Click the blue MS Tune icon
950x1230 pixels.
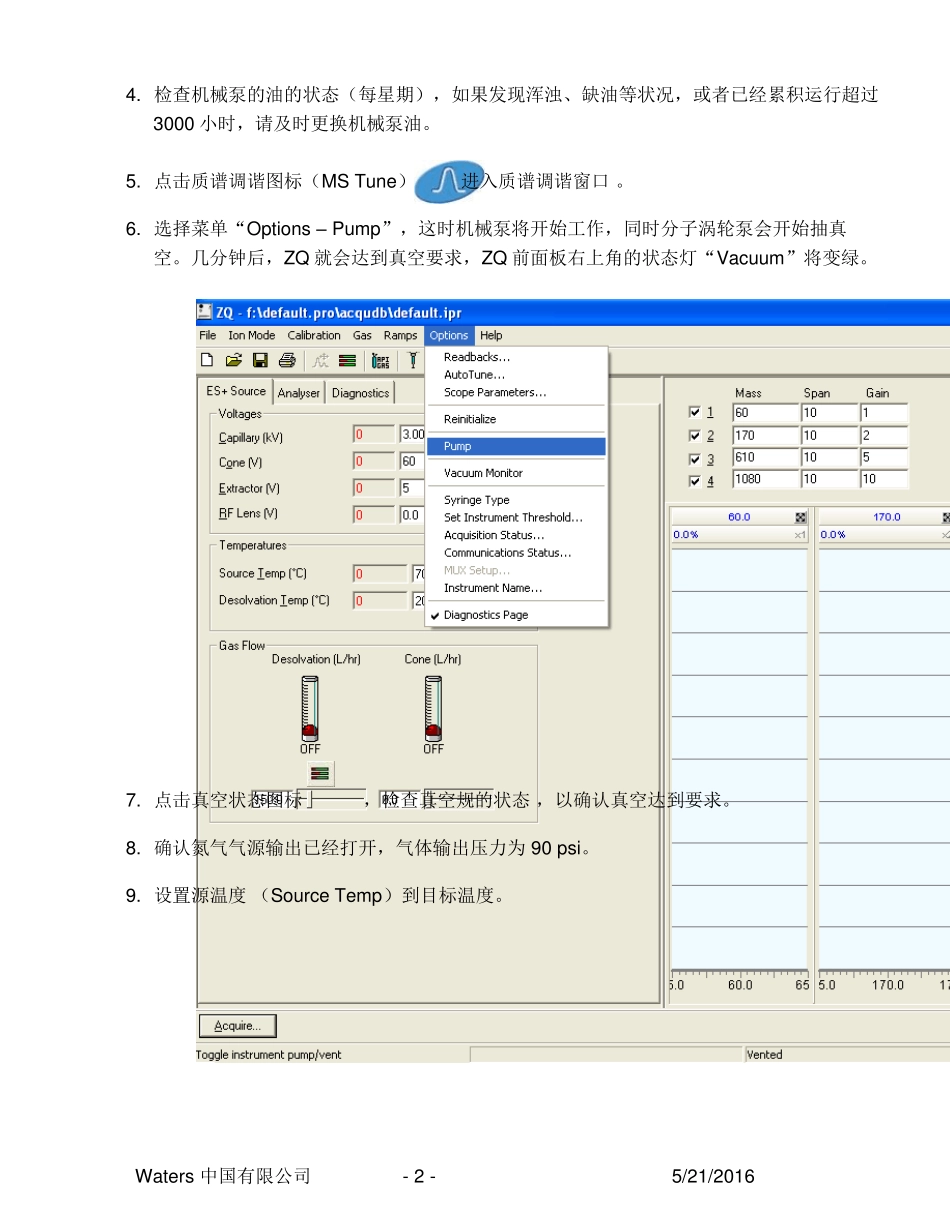[x=450, y=181]
